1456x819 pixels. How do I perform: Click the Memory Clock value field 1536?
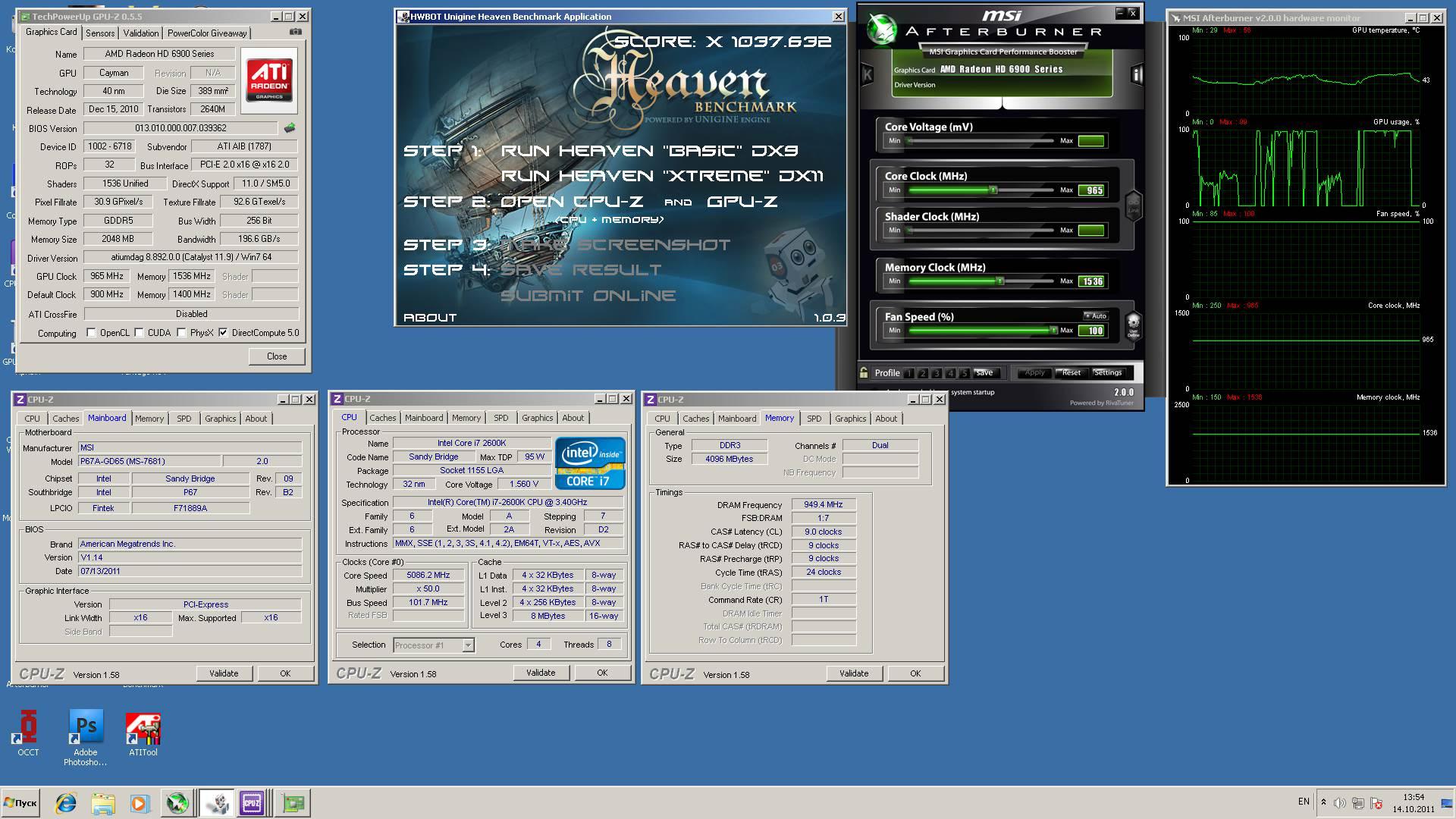click(1092, 281)
